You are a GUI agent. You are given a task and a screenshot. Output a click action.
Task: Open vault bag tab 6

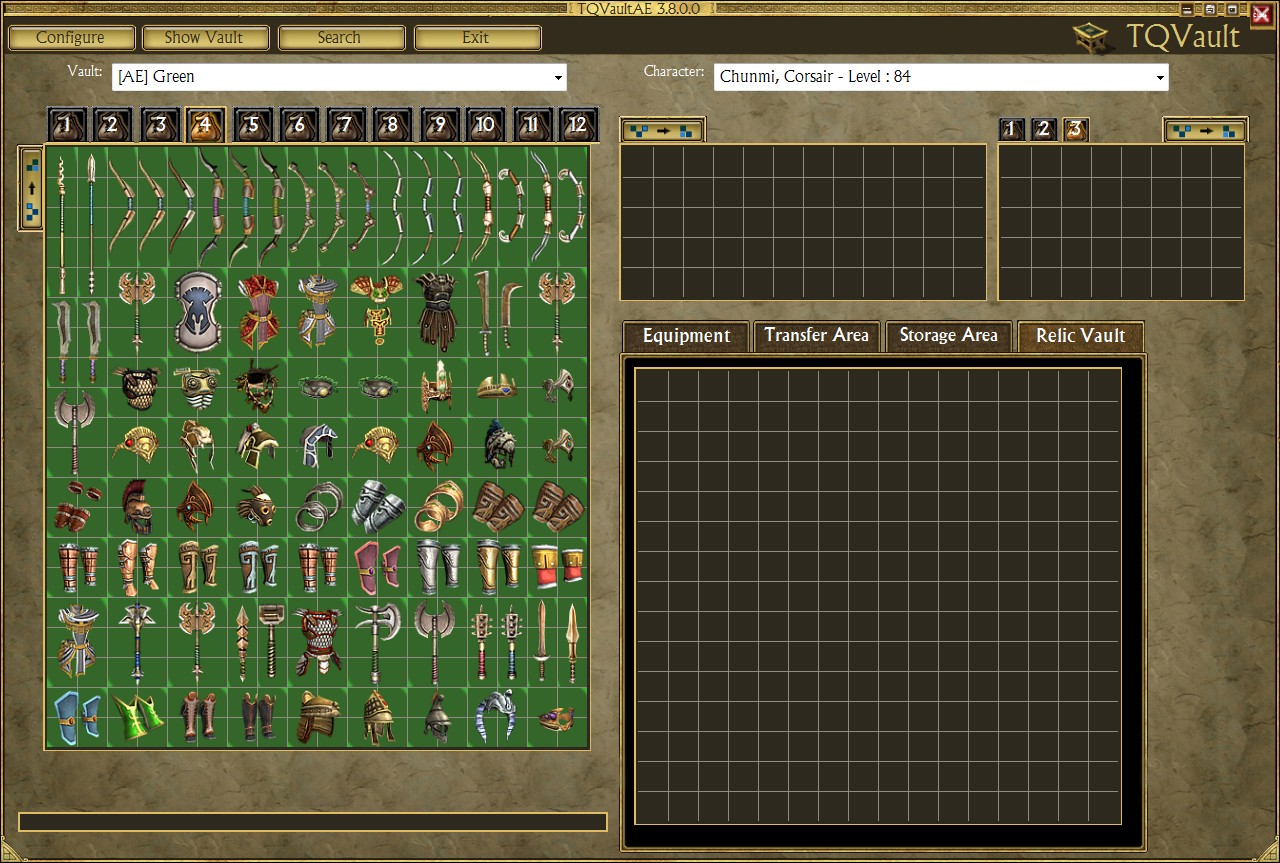tap(298, 125)
